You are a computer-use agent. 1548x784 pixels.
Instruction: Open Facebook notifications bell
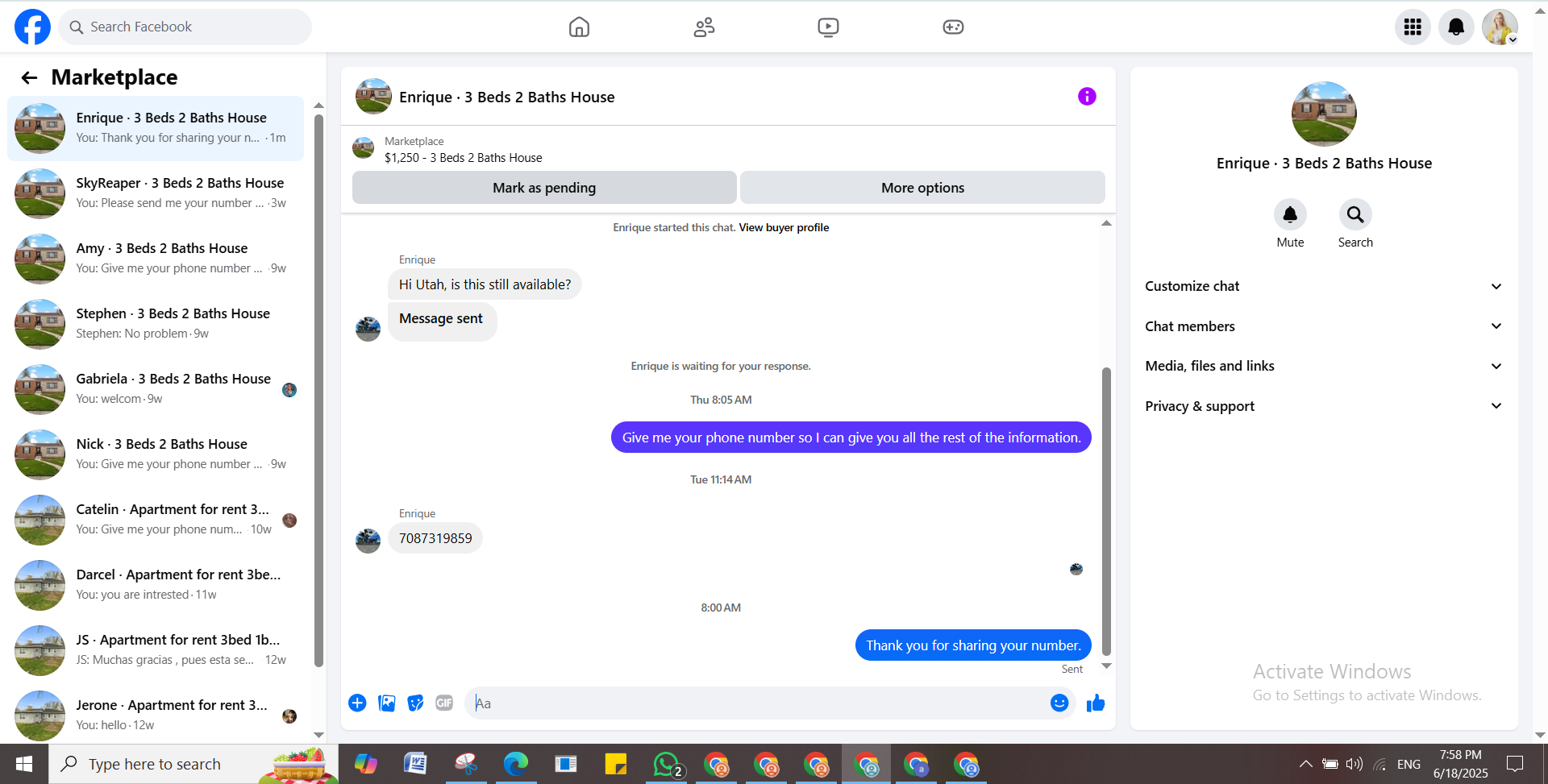coord(1456,27)
